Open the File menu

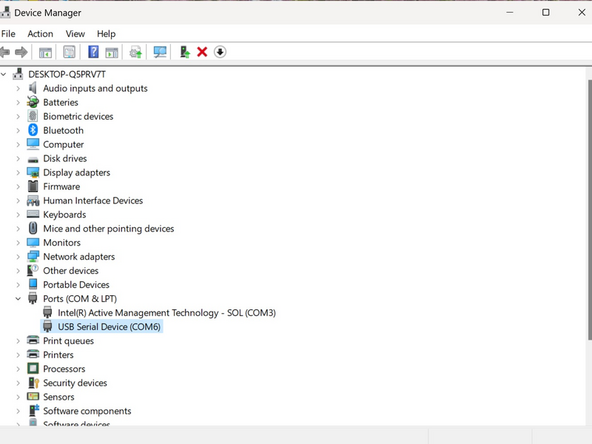(x=8, y=34)
